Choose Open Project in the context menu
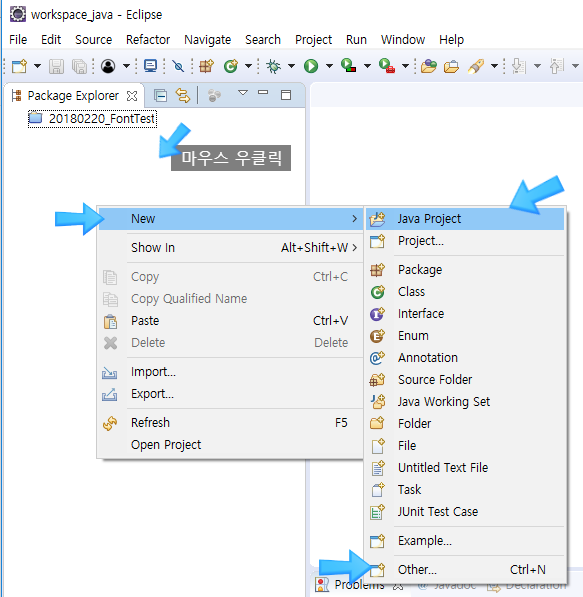Screen dimensions: 583x597 point(230,445)
